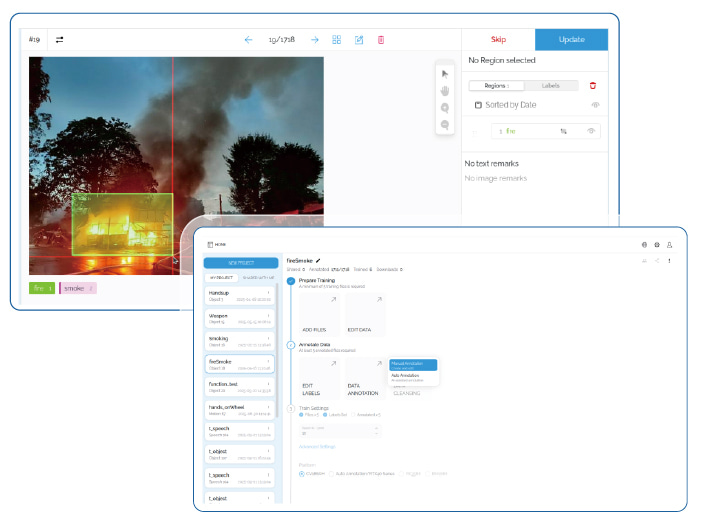Select the Cloudtrain platform radio button
This screenshot has width=701, height=528.
coord(302,473)
